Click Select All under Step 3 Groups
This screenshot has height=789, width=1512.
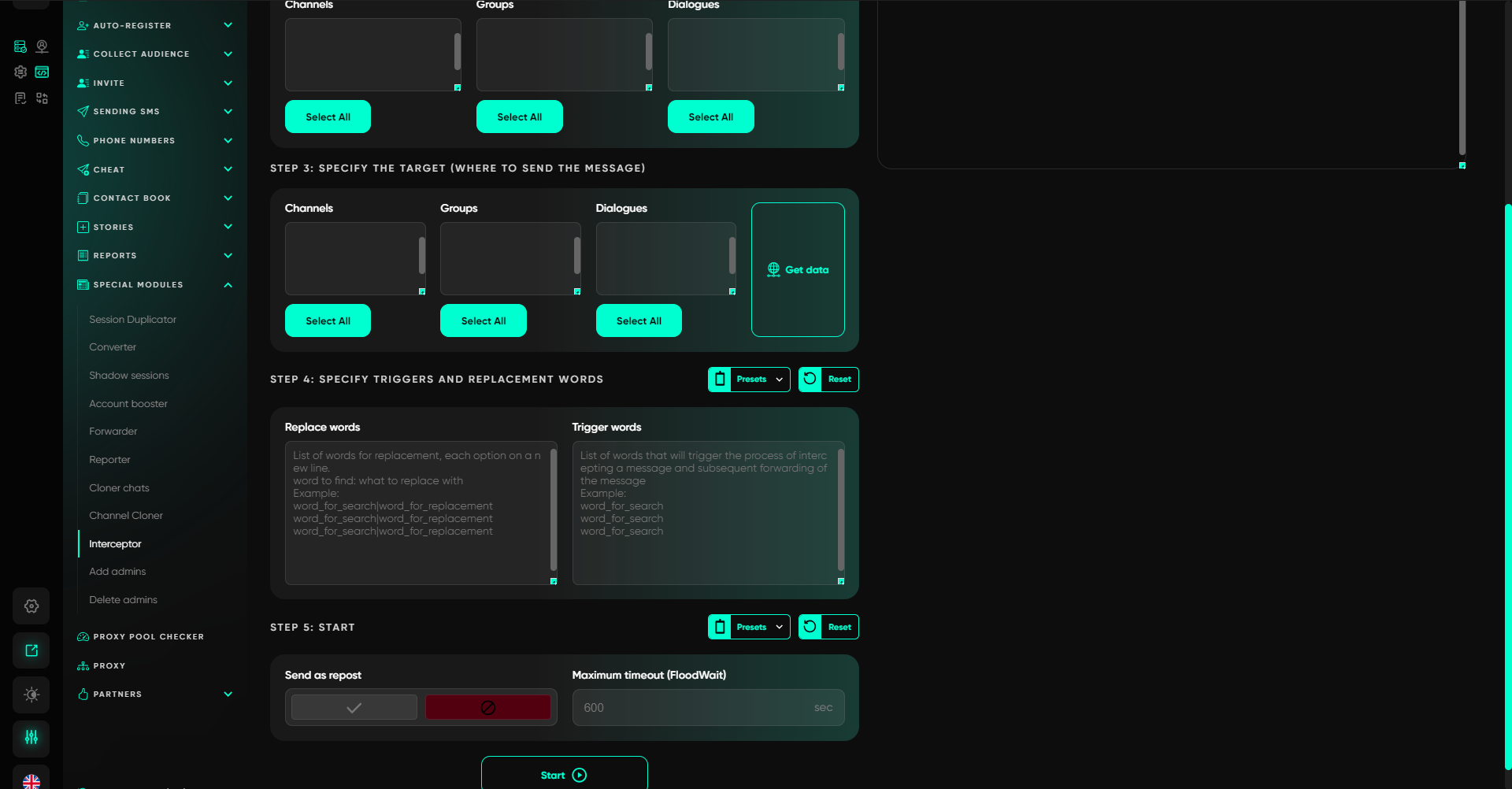coord(484,320)
